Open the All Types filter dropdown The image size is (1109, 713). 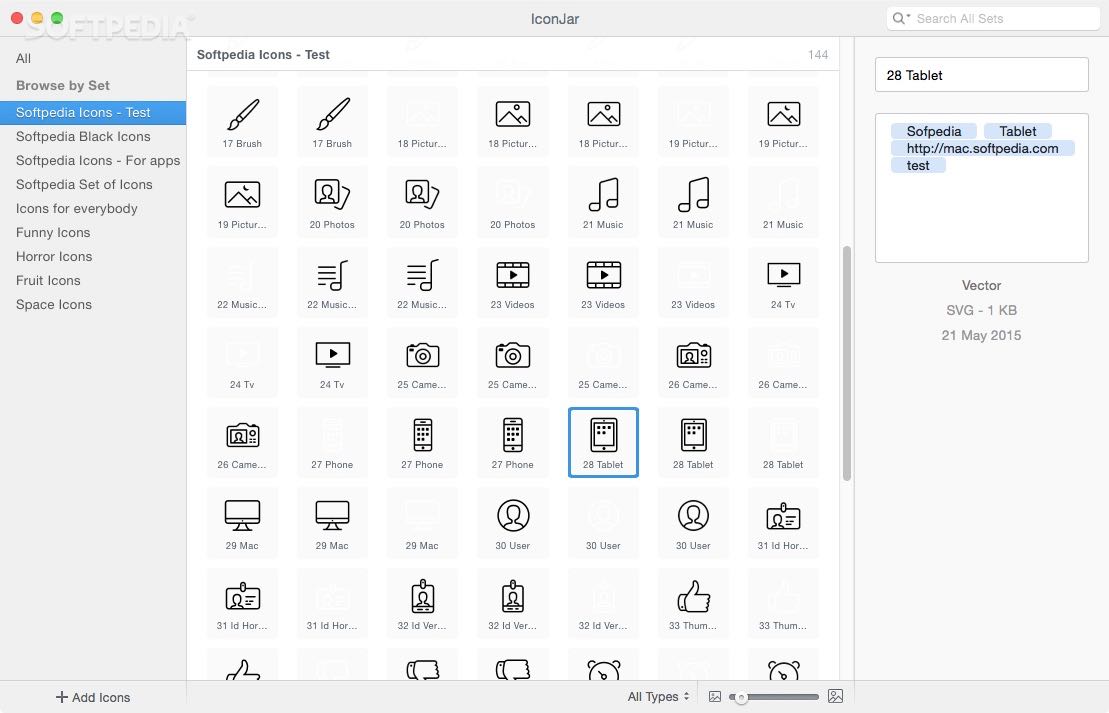click(x=655, y=696)
